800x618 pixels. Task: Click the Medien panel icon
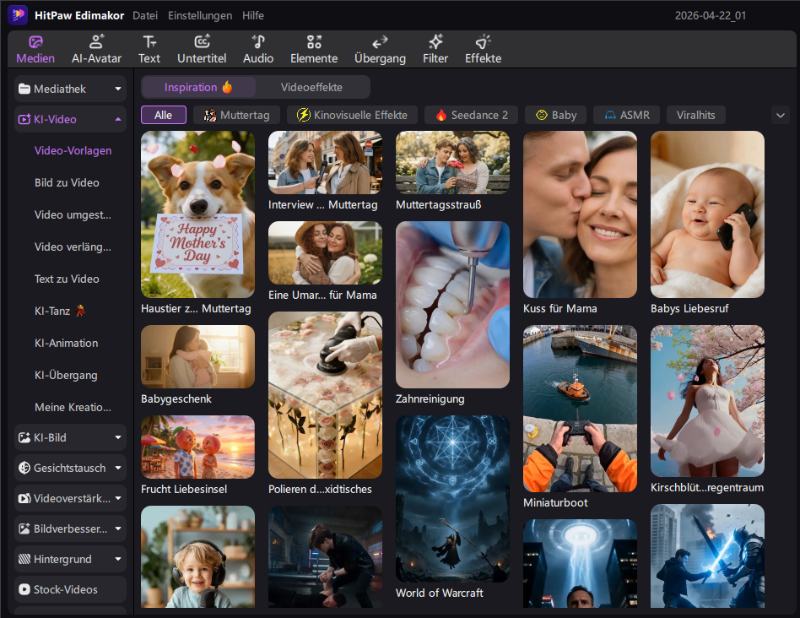coord(35,48)
